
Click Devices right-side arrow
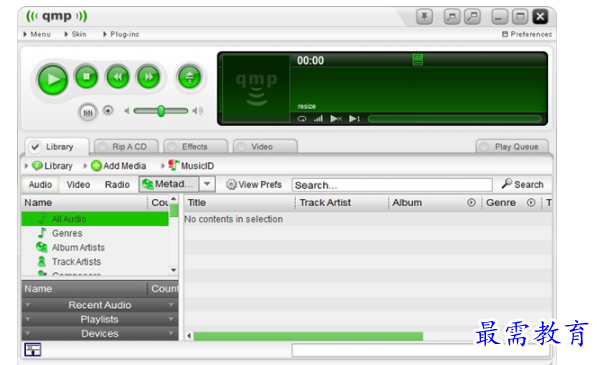(x=171, y=333)
